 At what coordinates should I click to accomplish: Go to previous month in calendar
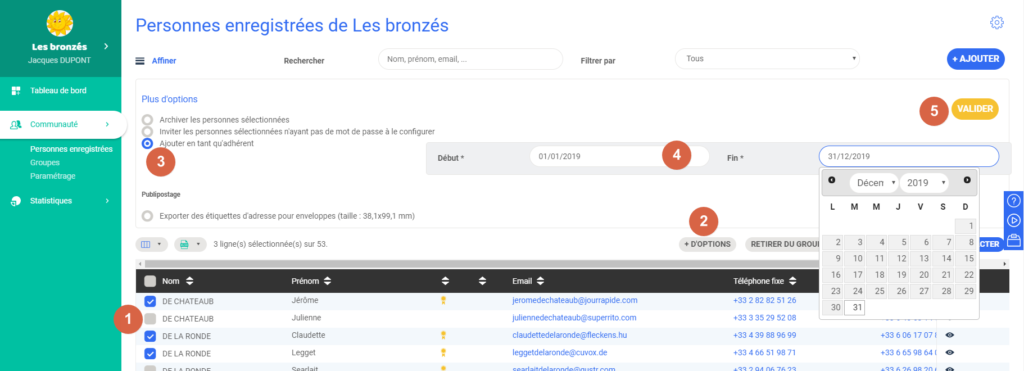pyautogui.click(x=831, y=180)
